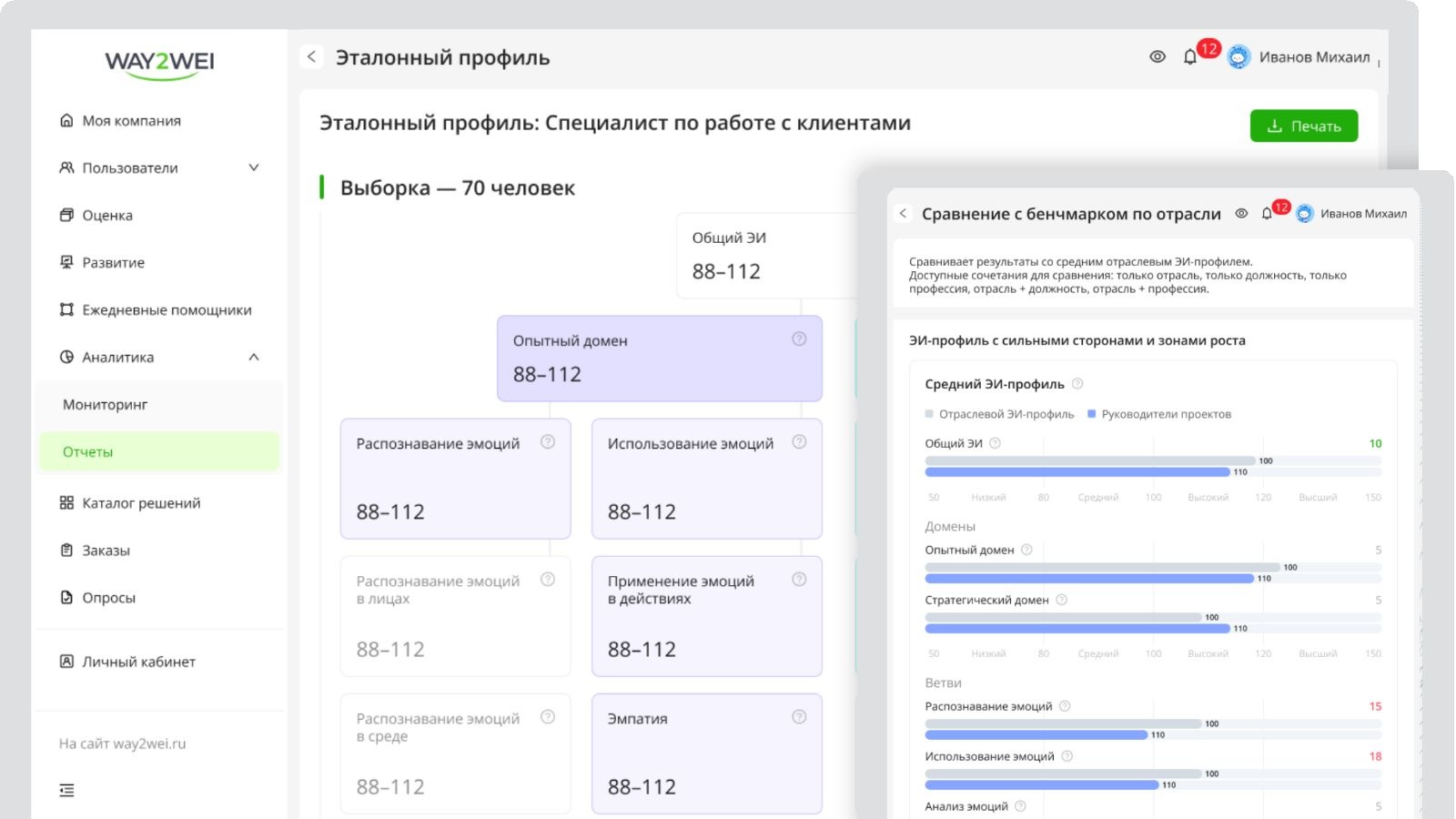Click red value 18 for Использование эмоций
Screen dimensions: 1456x819
pyautogui.click(x=1375, y=756)
